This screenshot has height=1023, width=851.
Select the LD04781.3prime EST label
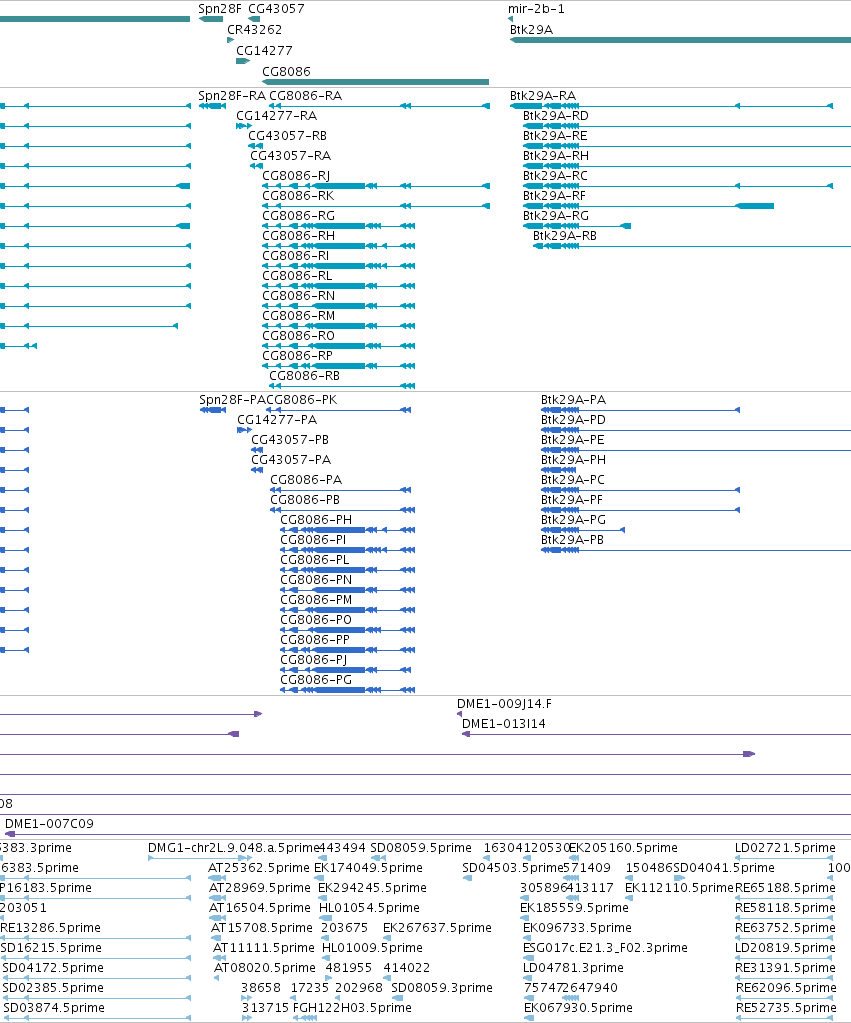tap(573, 968)
